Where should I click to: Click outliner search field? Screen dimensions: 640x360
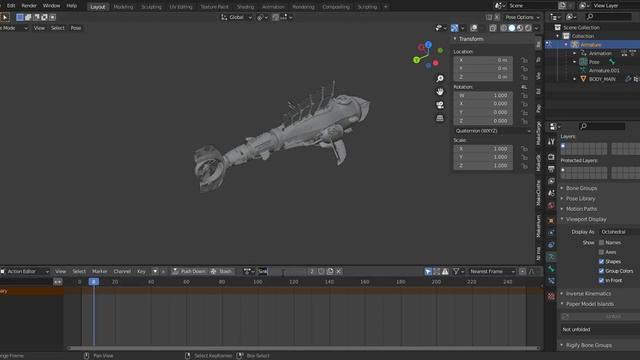tap(609, 17)
